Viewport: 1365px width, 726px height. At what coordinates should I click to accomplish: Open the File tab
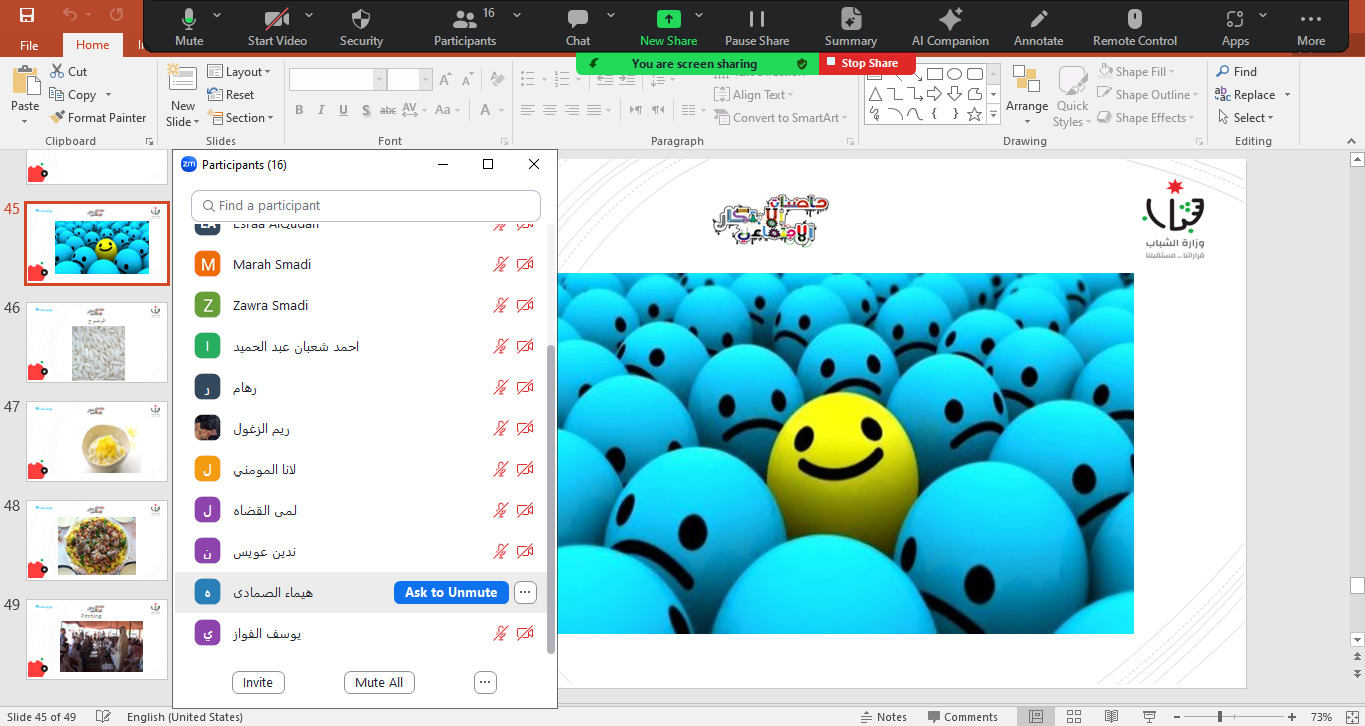coord(29,45)
